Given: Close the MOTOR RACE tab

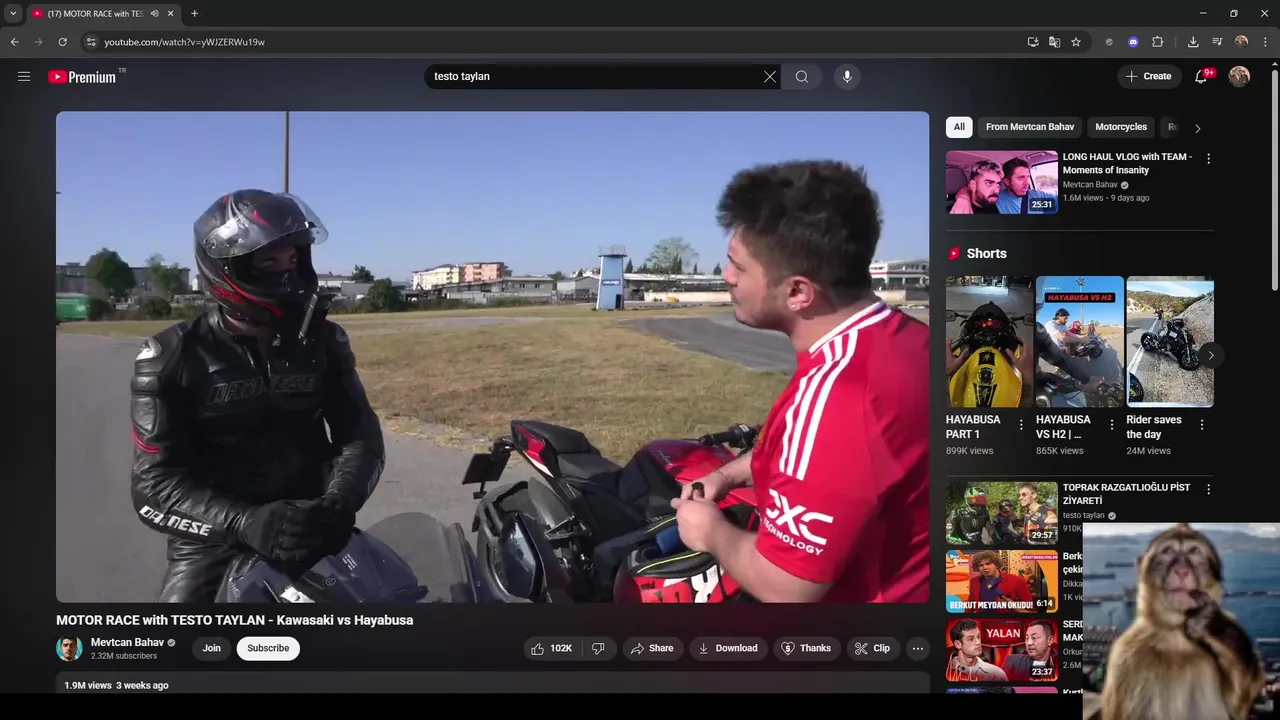Looking at the screenshot, I should click(x=171, y=14).
